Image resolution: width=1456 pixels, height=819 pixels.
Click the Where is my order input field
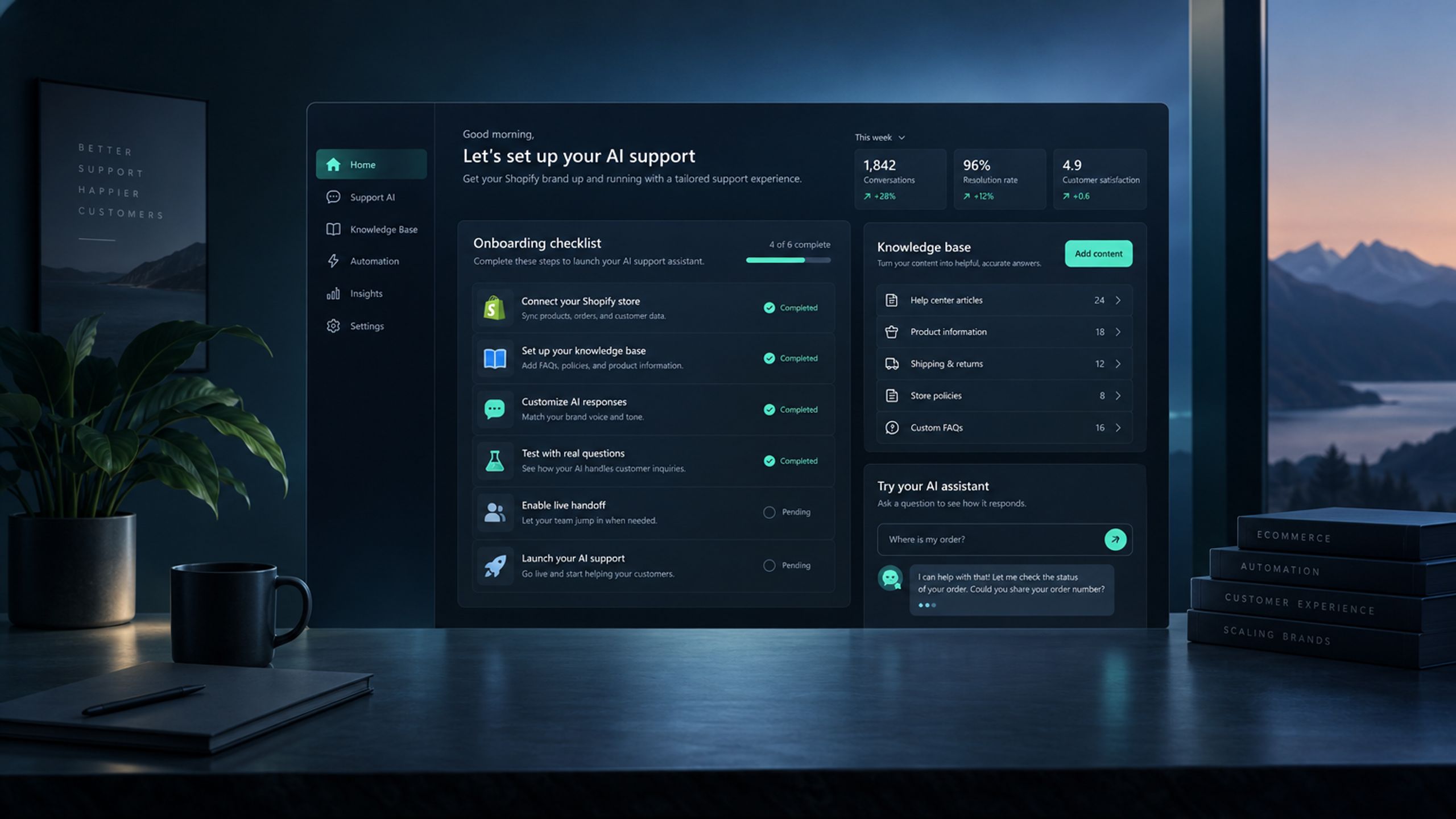point(1004,539)
